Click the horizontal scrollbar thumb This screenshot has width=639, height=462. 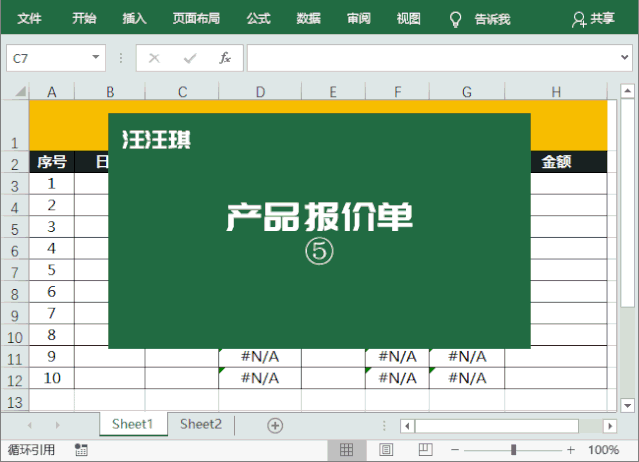(x=497, y=426)
